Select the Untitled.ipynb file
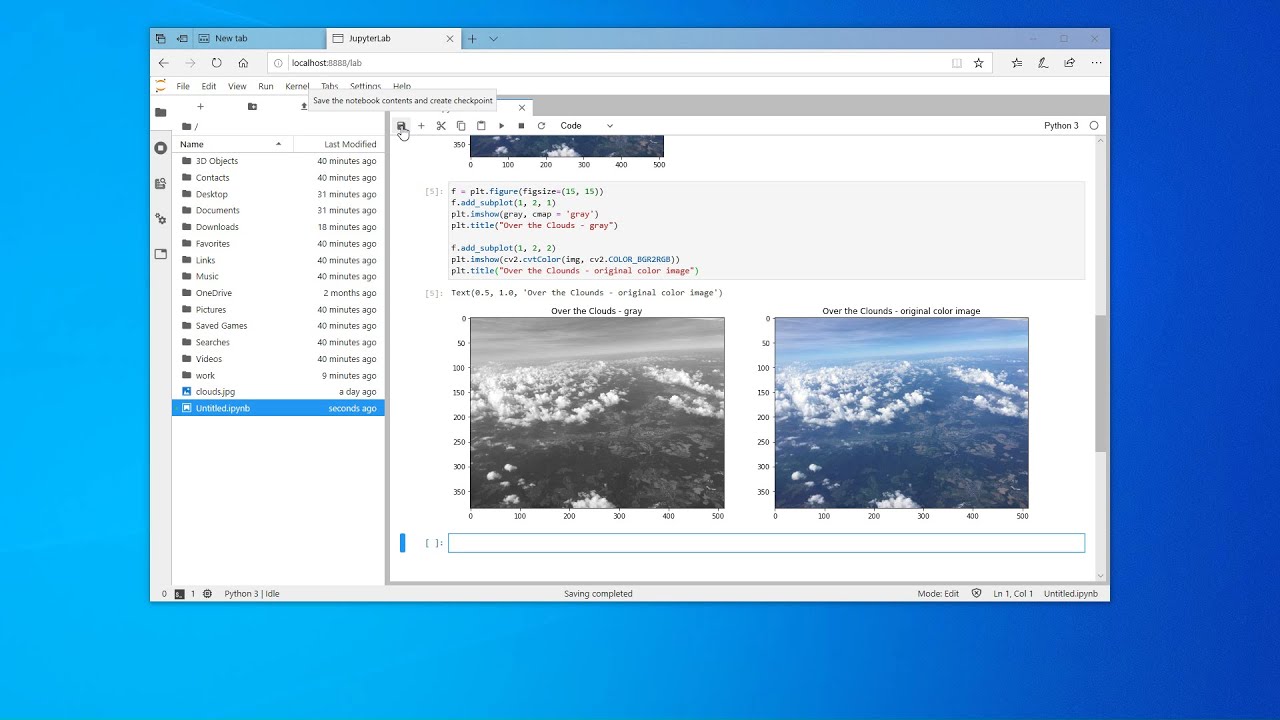Image resolution: width=1280 pixels, height=720 pixels. [x=278, y=408]
